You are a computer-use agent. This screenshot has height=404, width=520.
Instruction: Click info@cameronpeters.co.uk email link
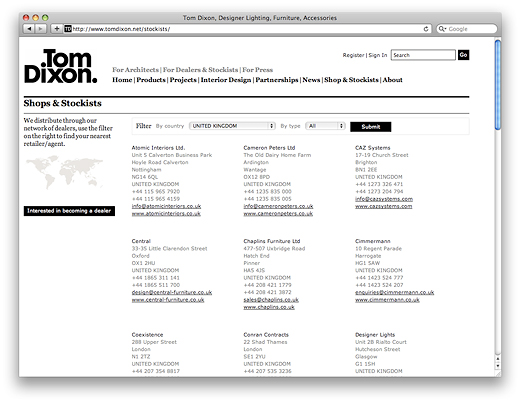(x=278, y=206)
